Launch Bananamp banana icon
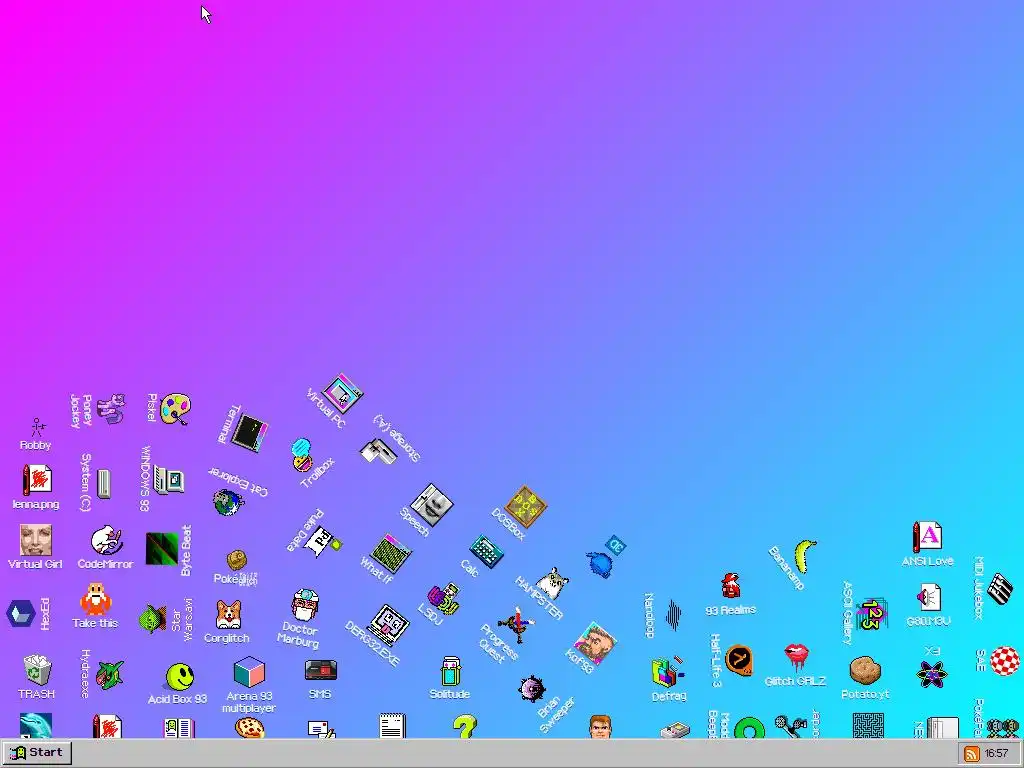 click(805, 556)
